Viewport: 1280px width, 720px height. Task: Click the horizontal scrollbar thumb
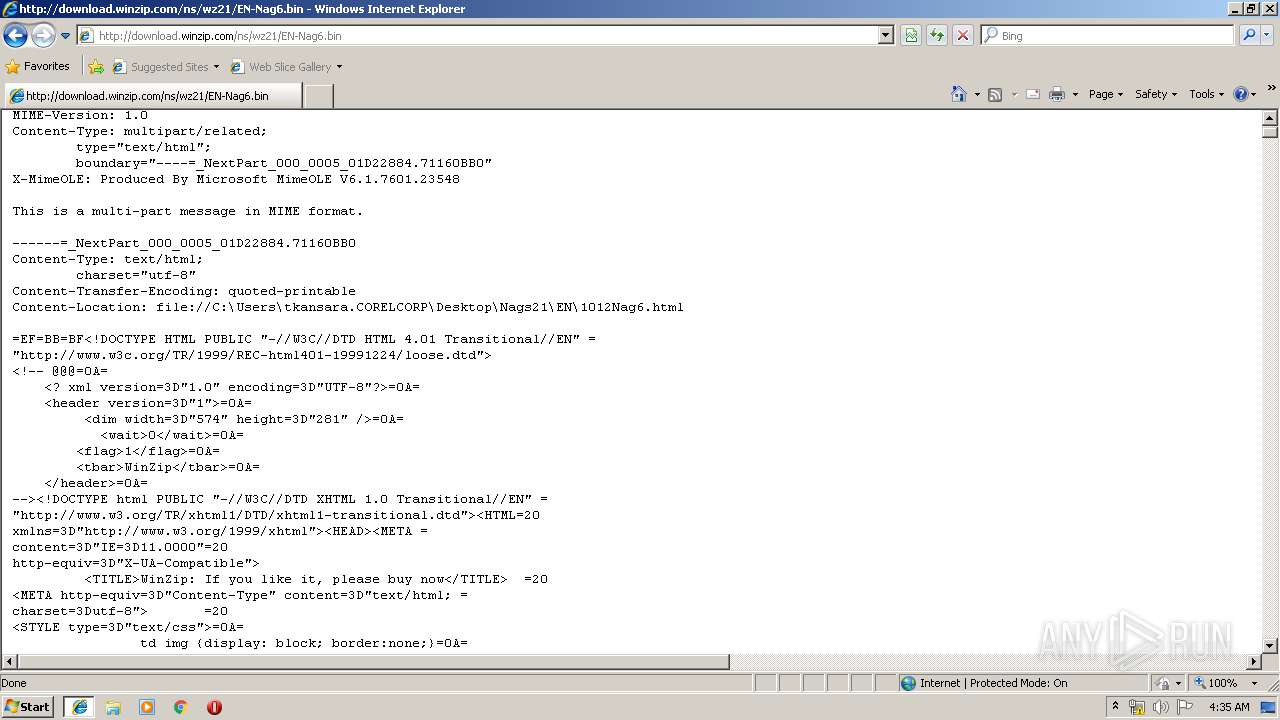coord(374,662)
